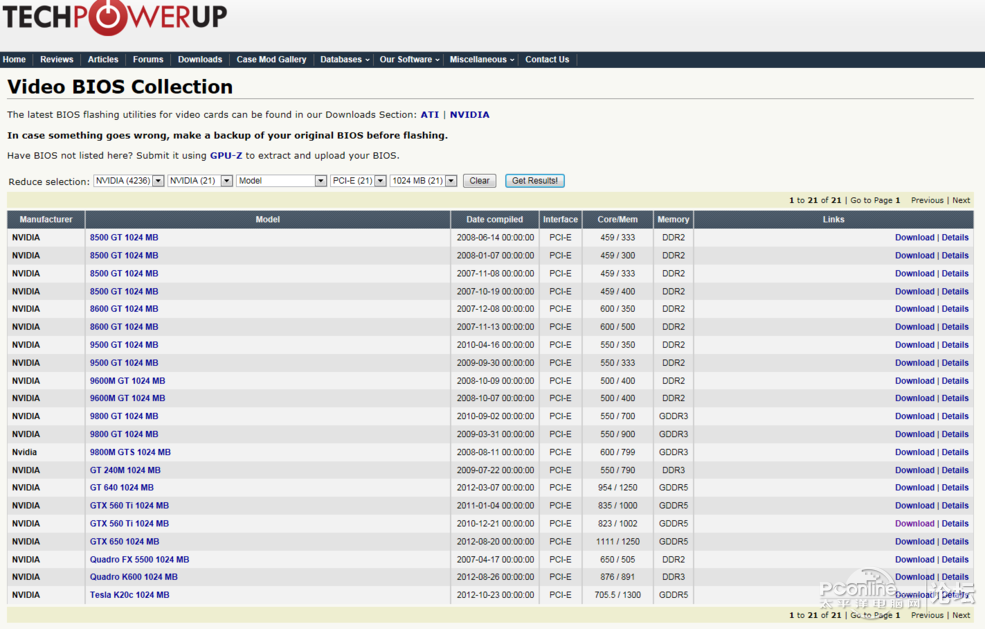Open the Downloads menu item
This screenshot has width=985, height=629.
pos(200,60)
